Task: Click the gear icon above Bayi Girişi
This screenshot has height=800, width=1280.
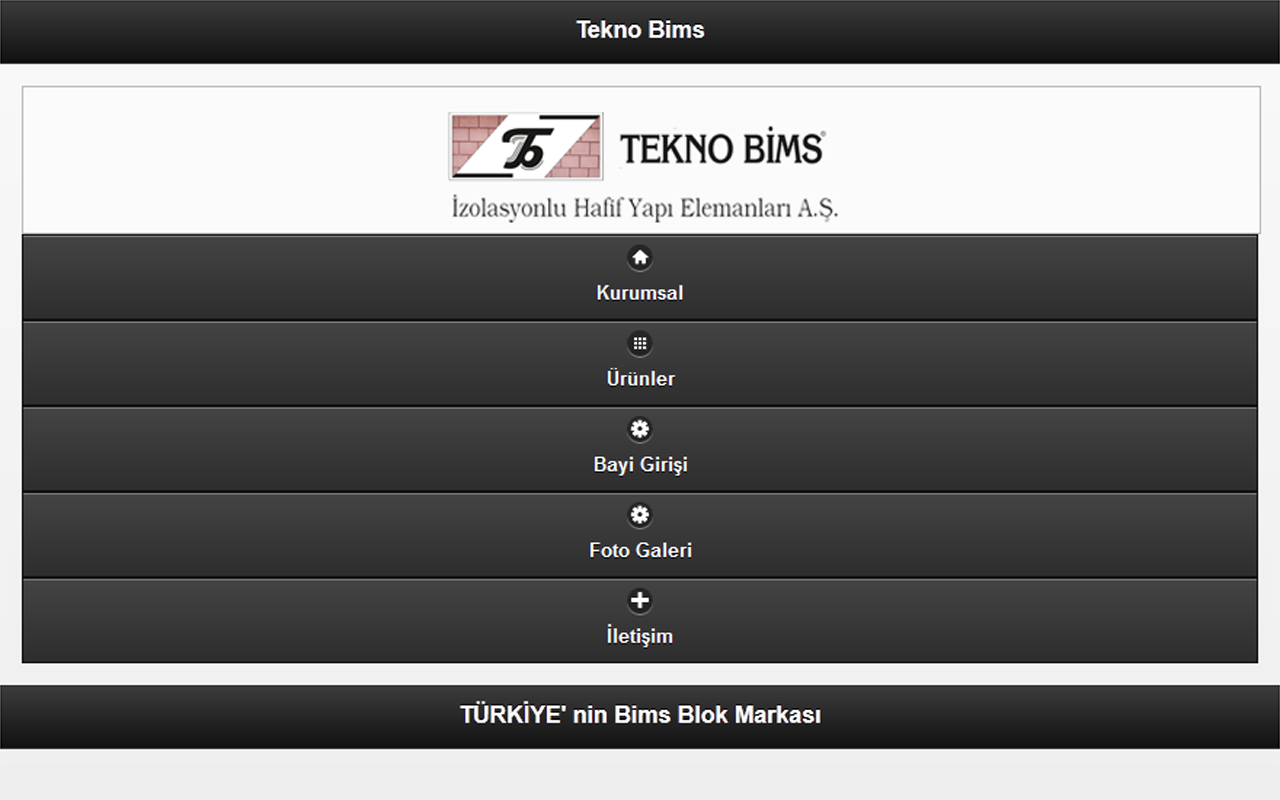Action: click(x=640, y=430)
